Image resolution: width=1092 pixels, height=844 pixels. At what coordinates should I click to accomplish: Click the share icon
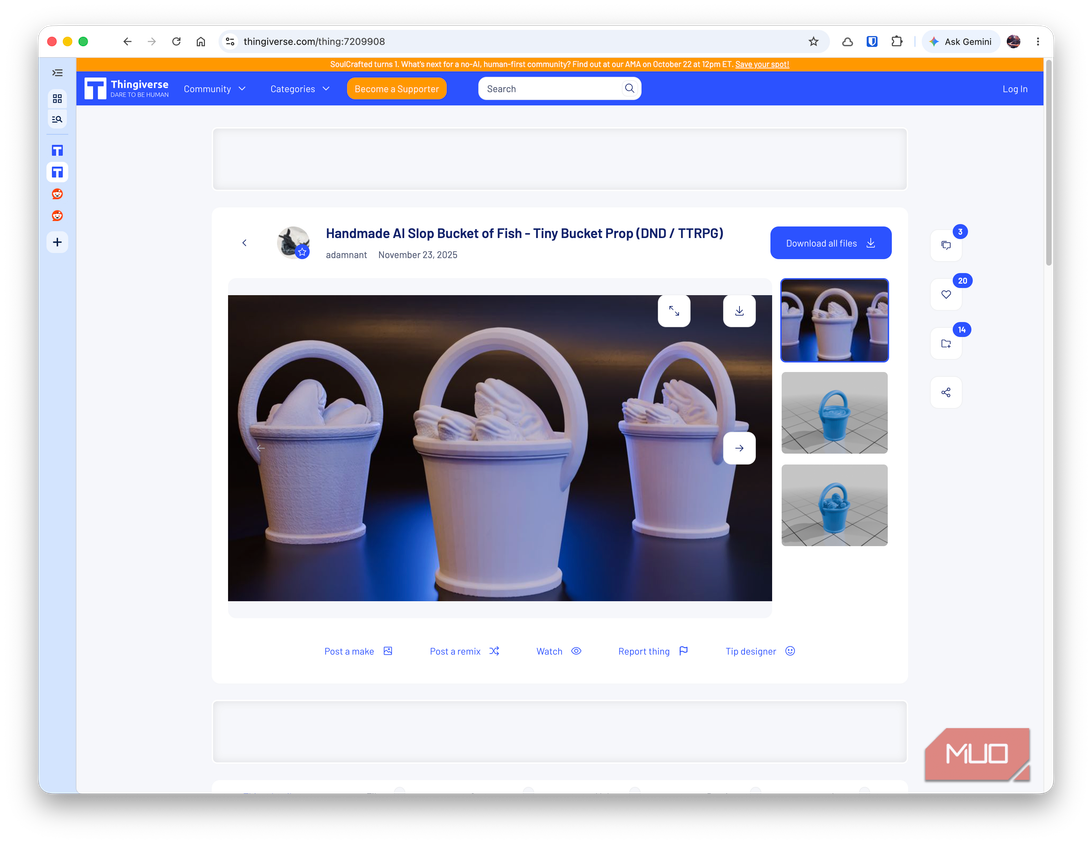point(946,393)
